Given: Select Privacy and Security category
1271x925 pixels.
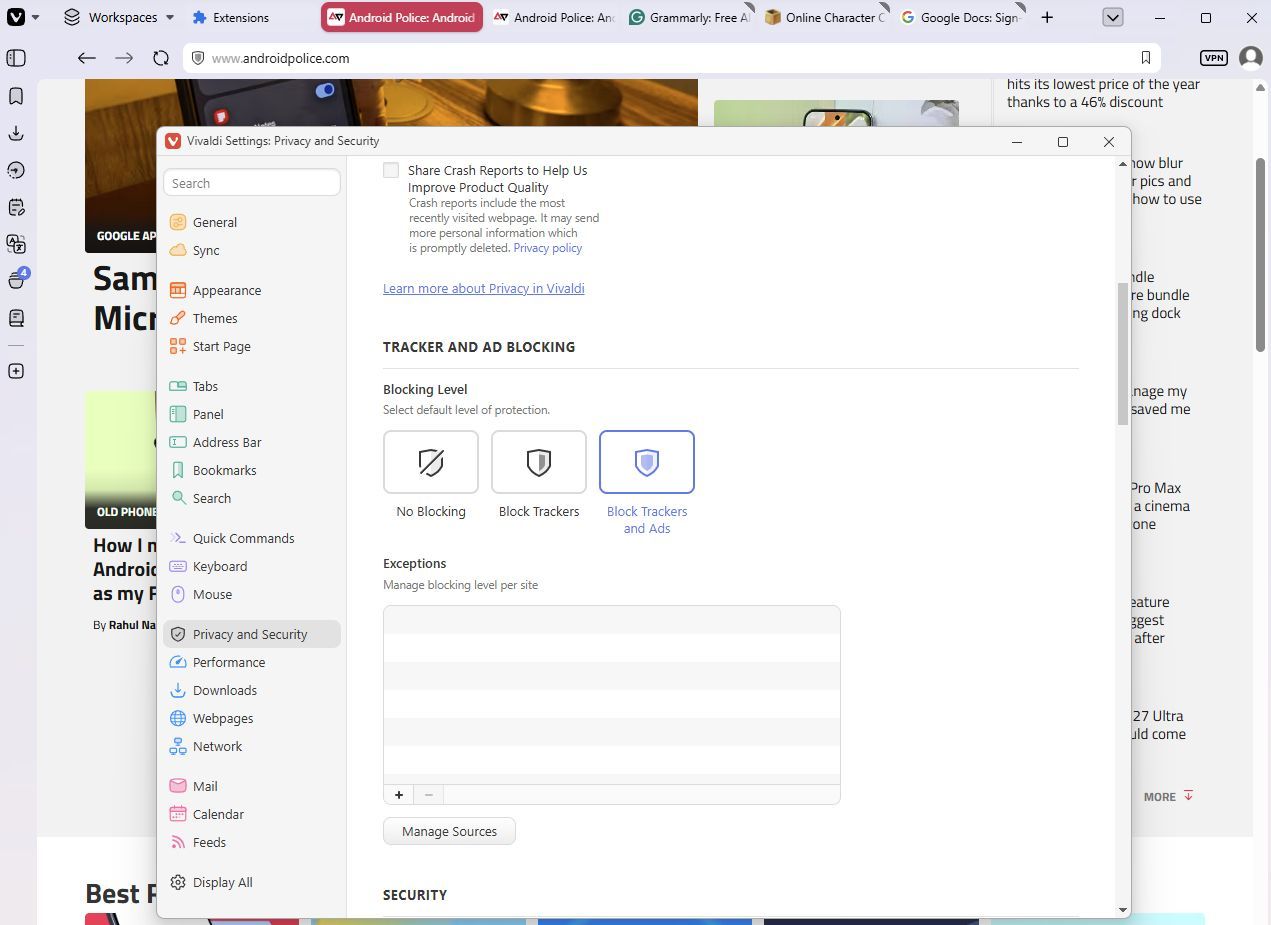Looking at the screenshot, I should click(252, 634).
